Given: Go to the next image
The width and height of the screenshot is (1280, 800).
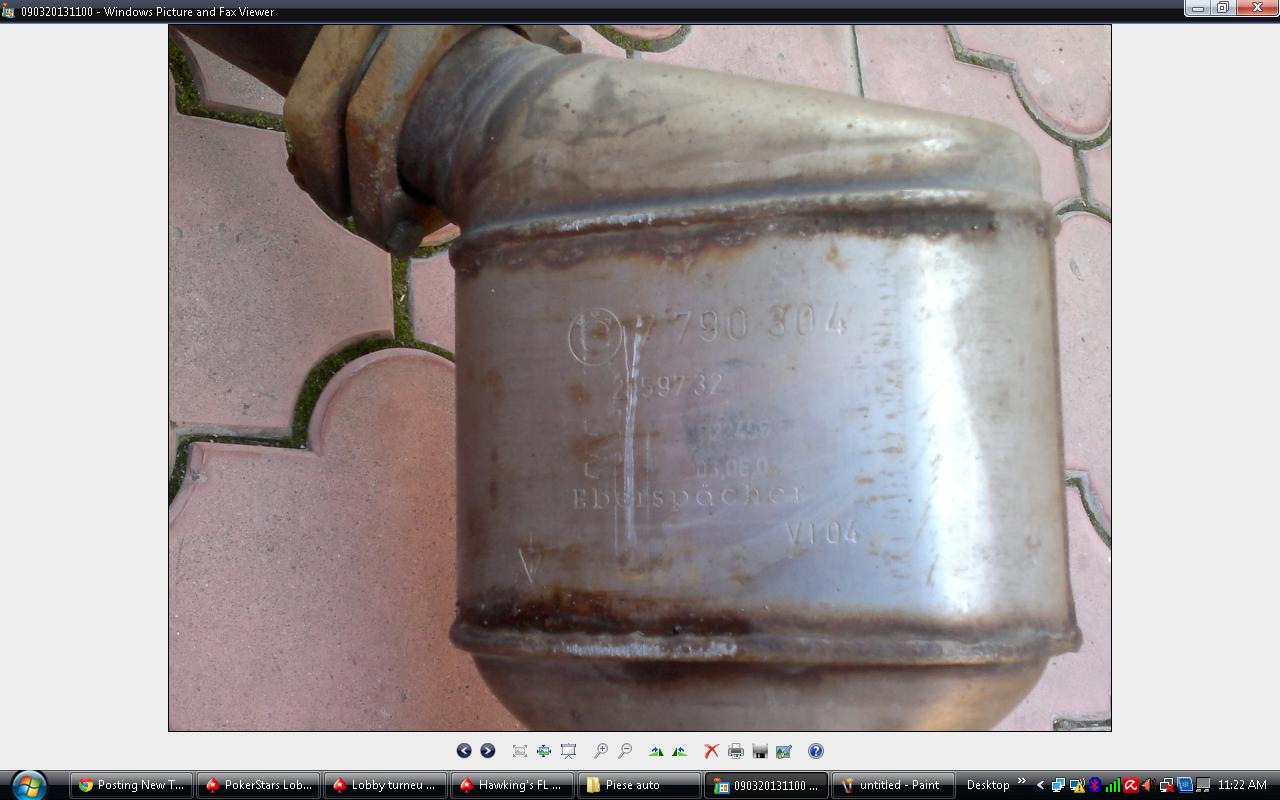Looking at the screenshot, I should [x=488, y=751].
